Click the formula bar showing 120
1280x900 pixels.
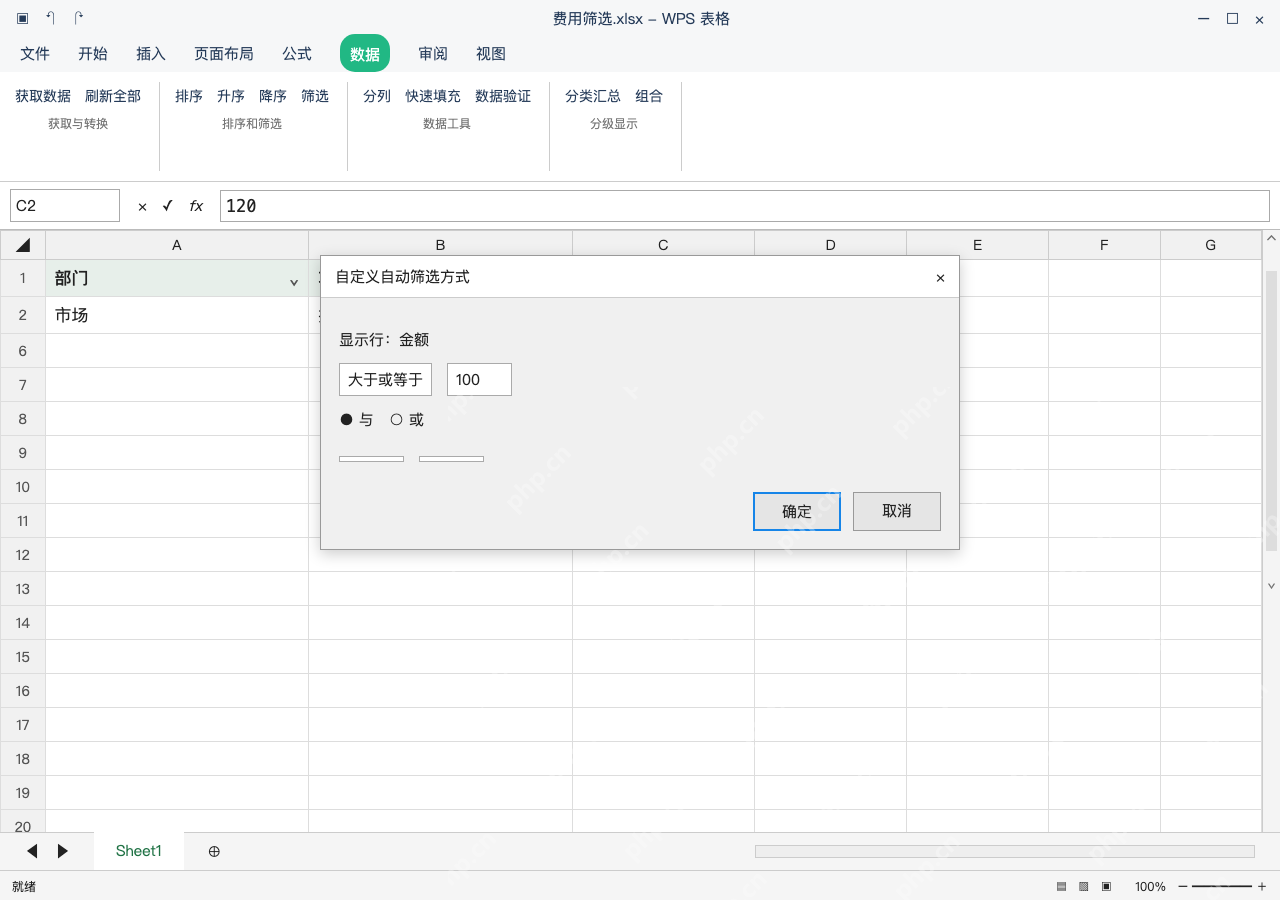[x=745, y=206]
